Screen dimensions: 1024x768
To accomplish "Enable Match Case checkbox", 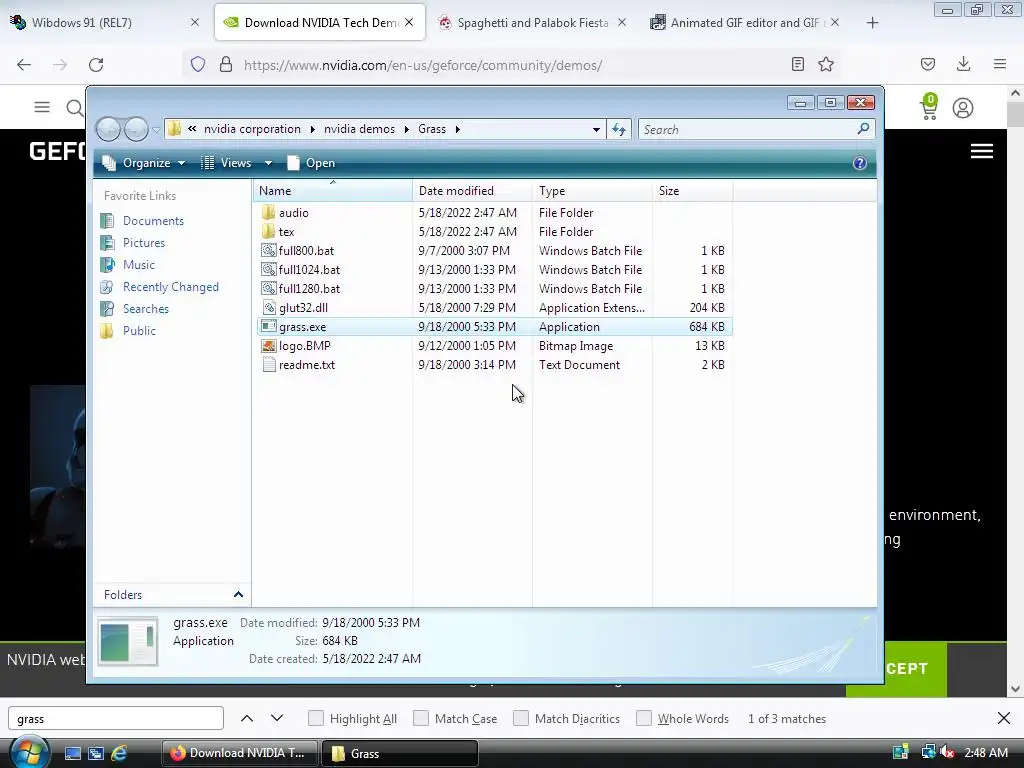I will [x=421, y=718].
